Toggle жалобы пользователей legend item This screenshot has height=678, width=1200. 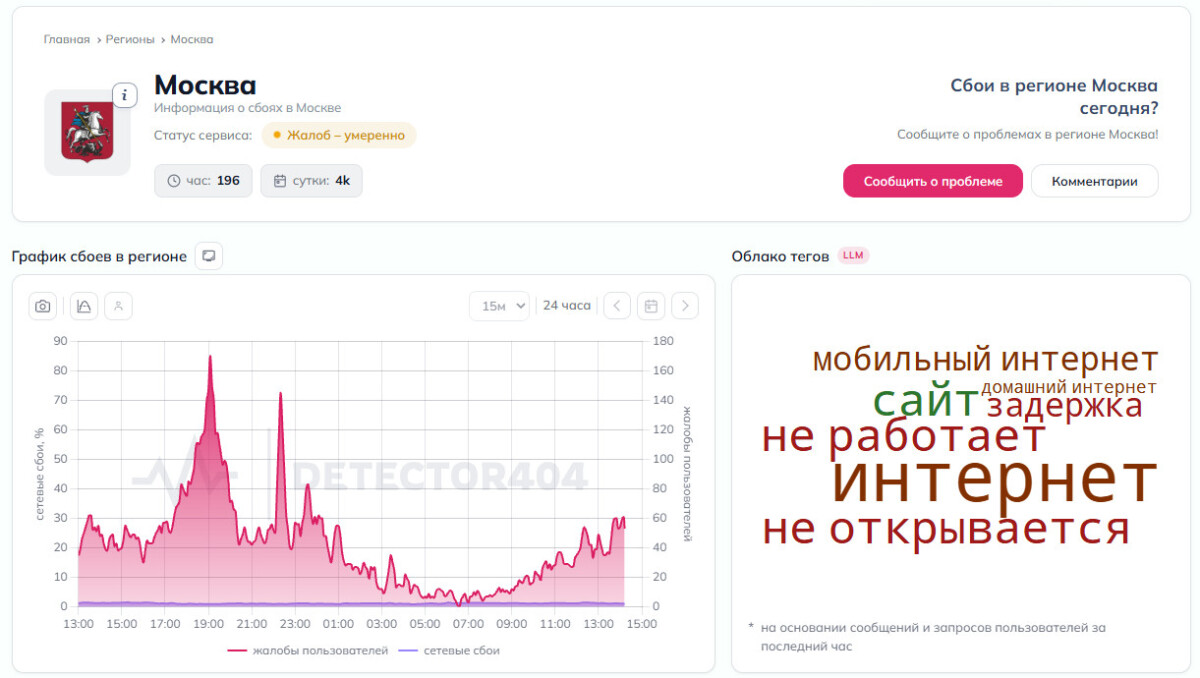308,650
